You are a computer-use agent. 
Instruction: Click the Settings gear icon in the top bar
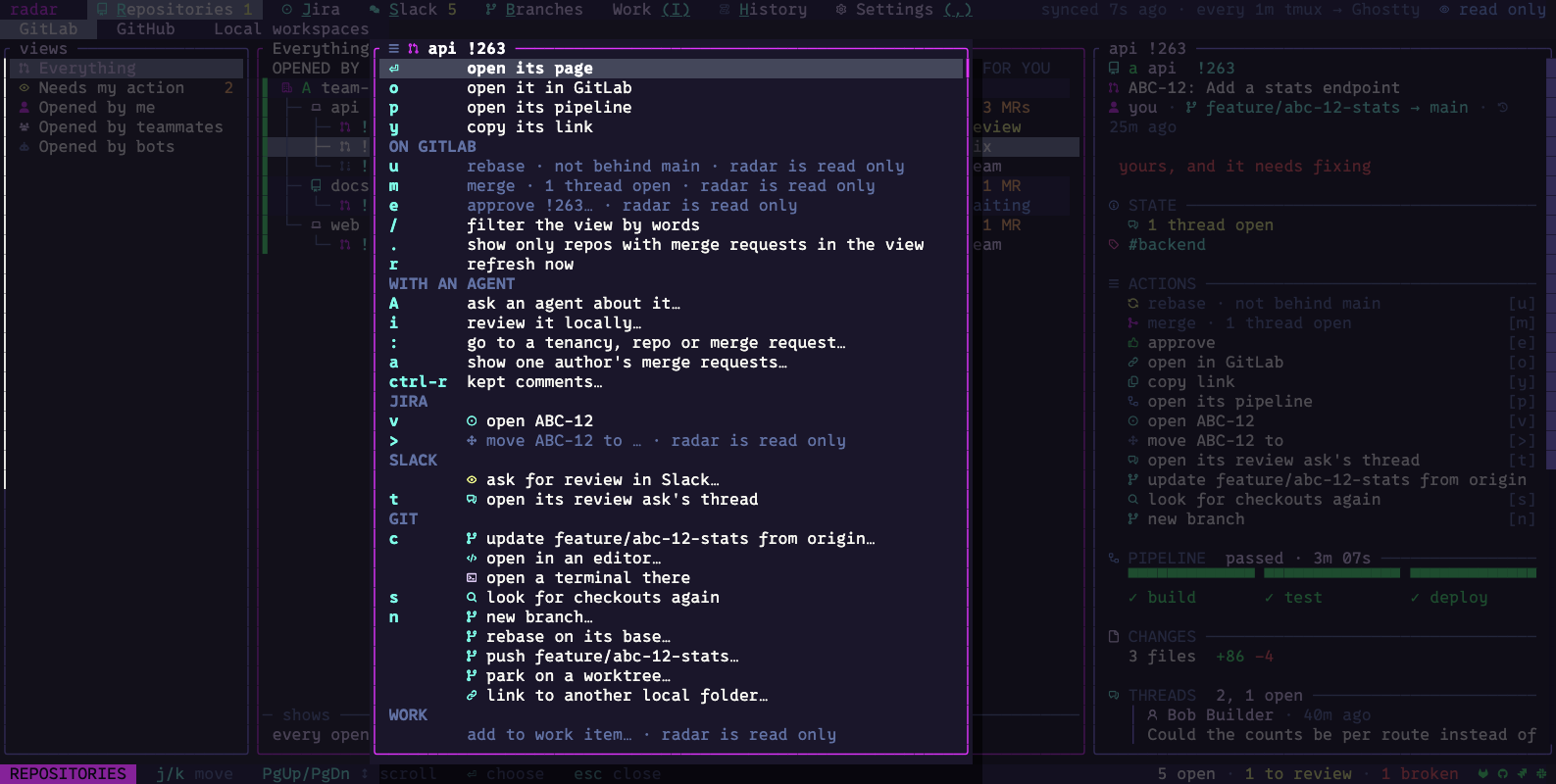(841, 10)
